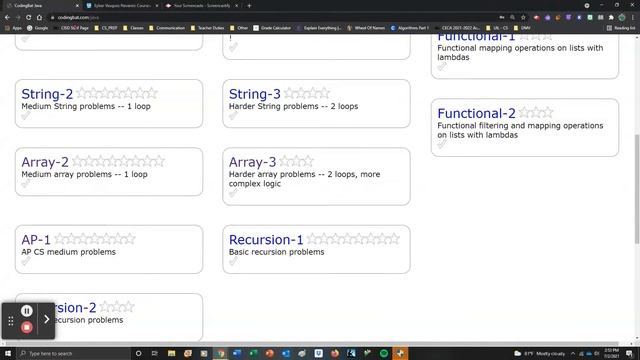
Task: Open the Chrome three-dot menu
Action: (633, 18)
